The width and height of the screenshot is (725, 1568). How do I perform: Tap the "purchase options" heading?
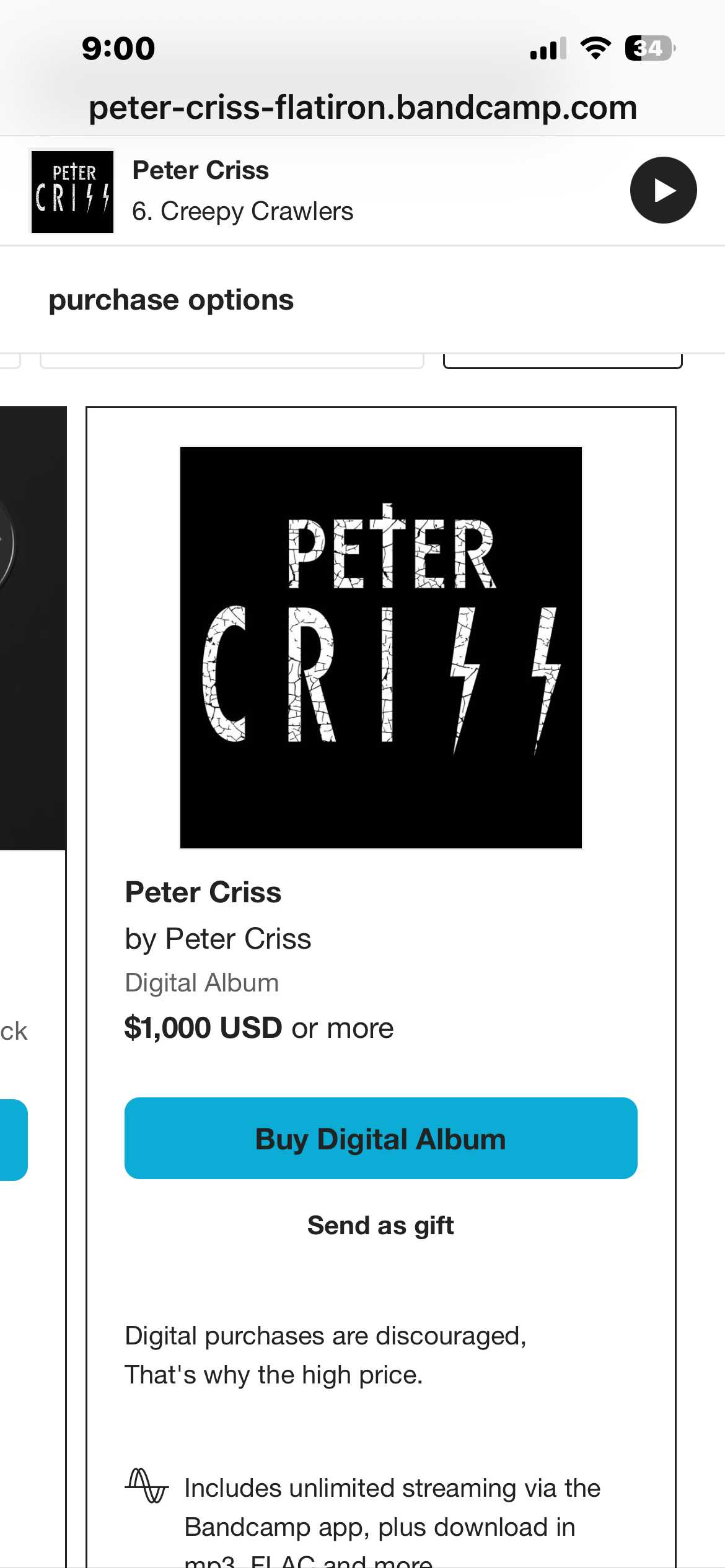point(171,300)
